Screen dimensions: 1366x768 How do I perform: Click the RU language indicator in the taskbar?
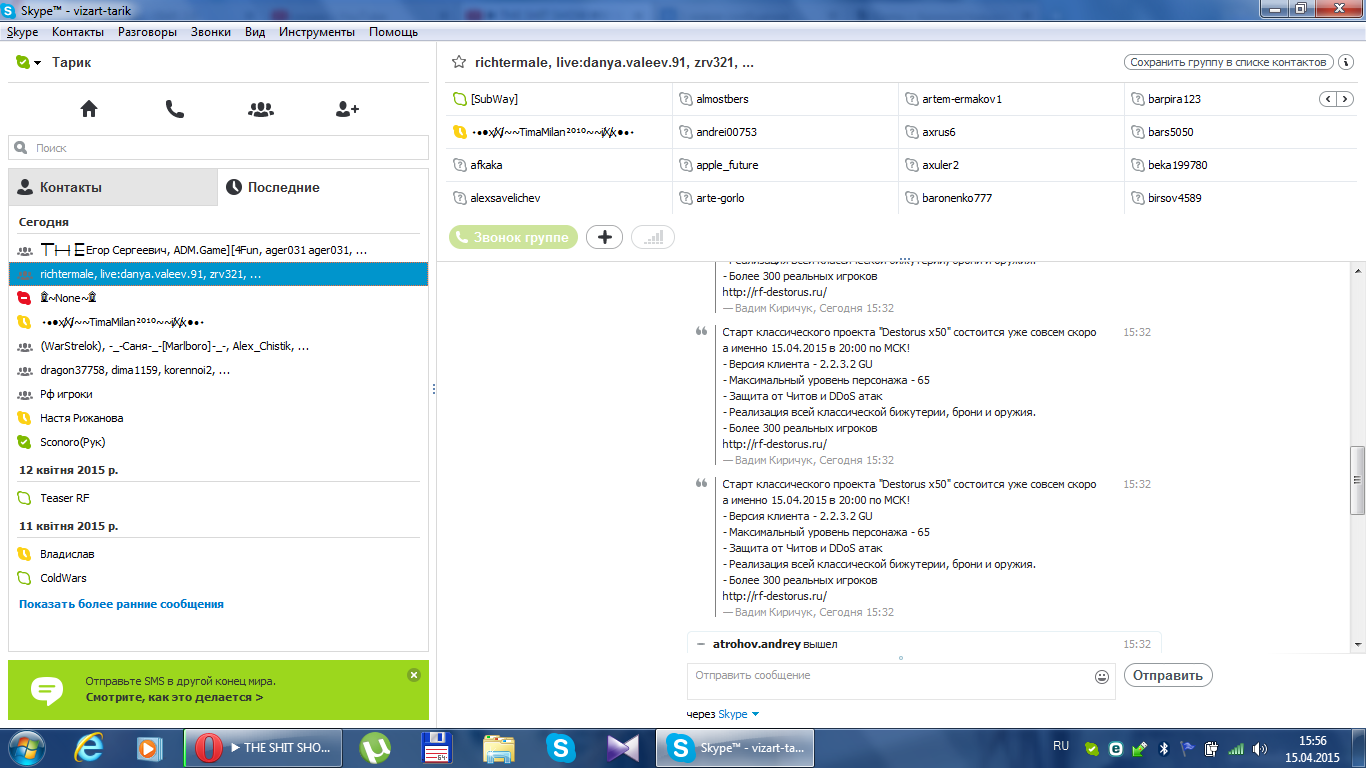tap(1061, 746)
